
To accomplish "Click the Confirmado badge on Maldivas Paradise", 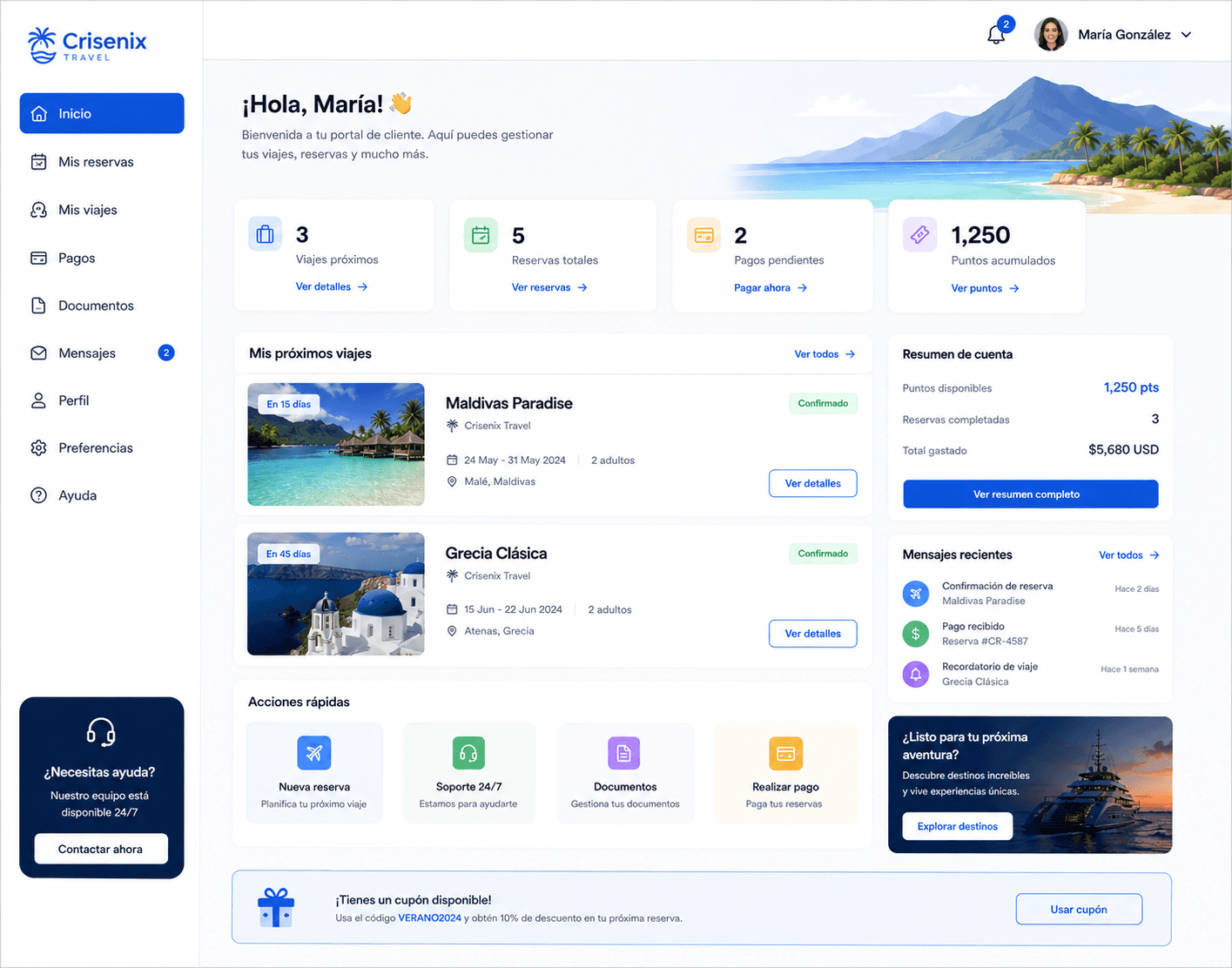I will [823, 403].
